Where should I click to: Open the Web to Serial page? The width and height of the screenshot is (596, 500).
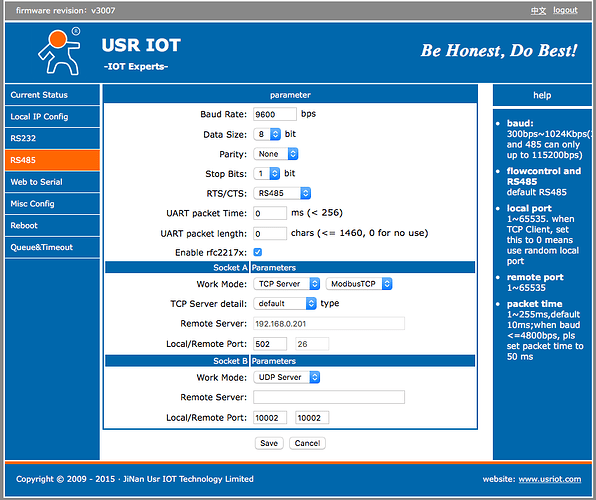click(x=52, y=182)
